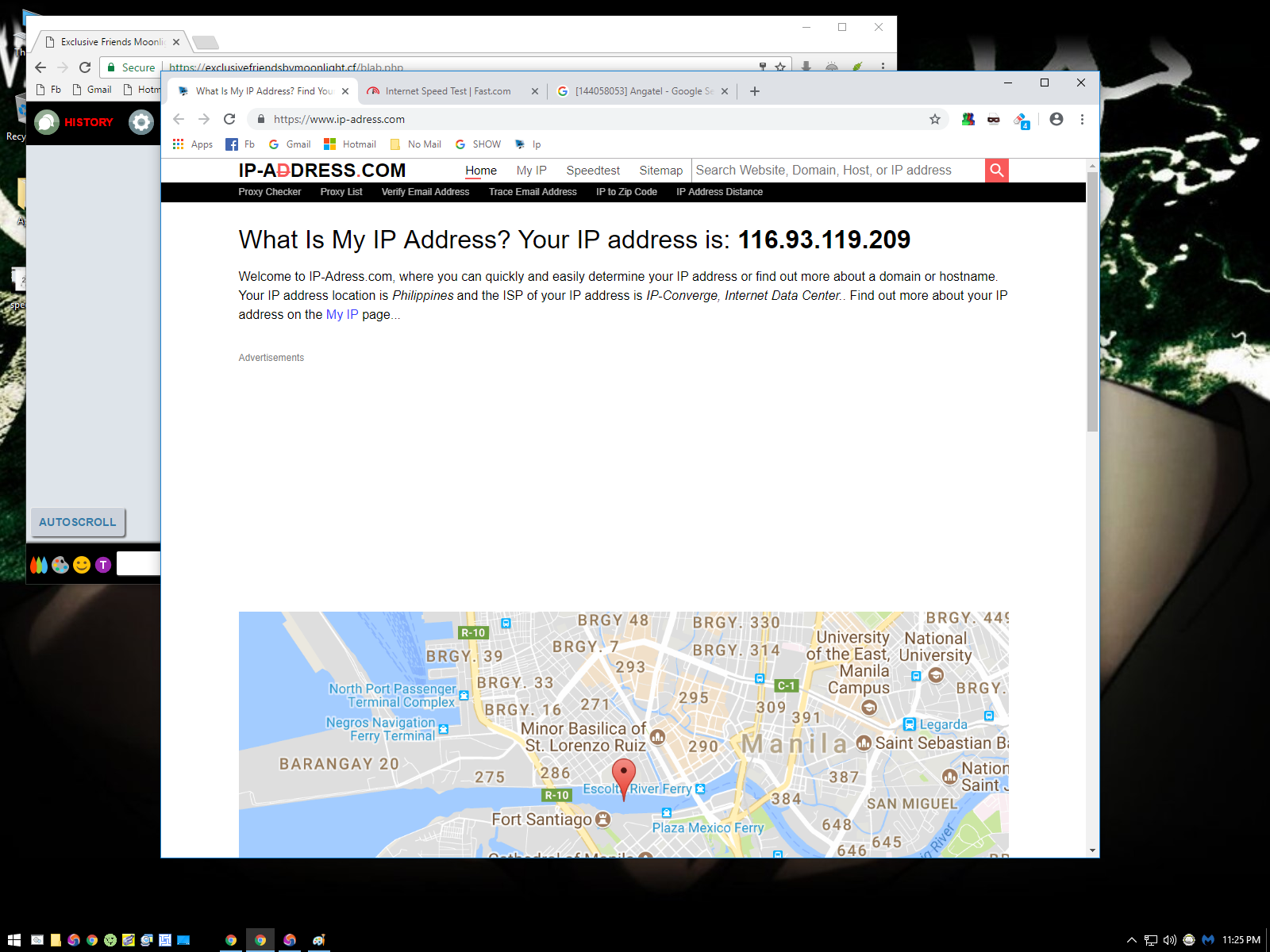Screen dimensions: 1270x952
Task: Open the Home navigation item
Action: point(481,171)
